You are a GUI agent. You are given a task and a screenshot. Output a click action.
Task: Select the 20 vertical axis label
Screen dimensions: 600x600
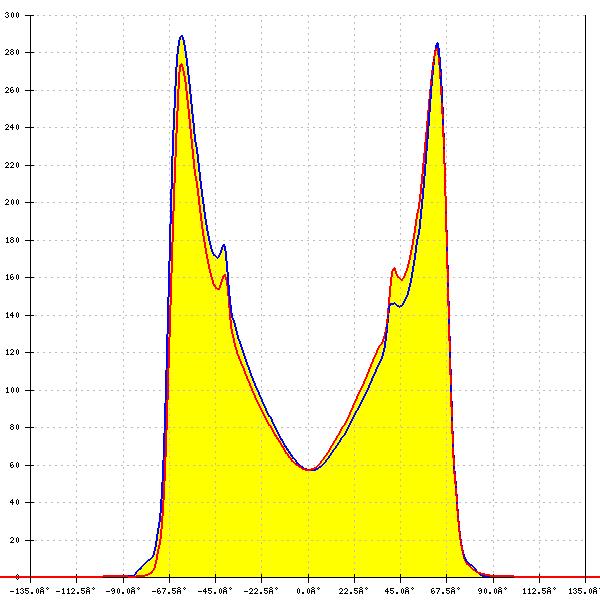(15, 540)
